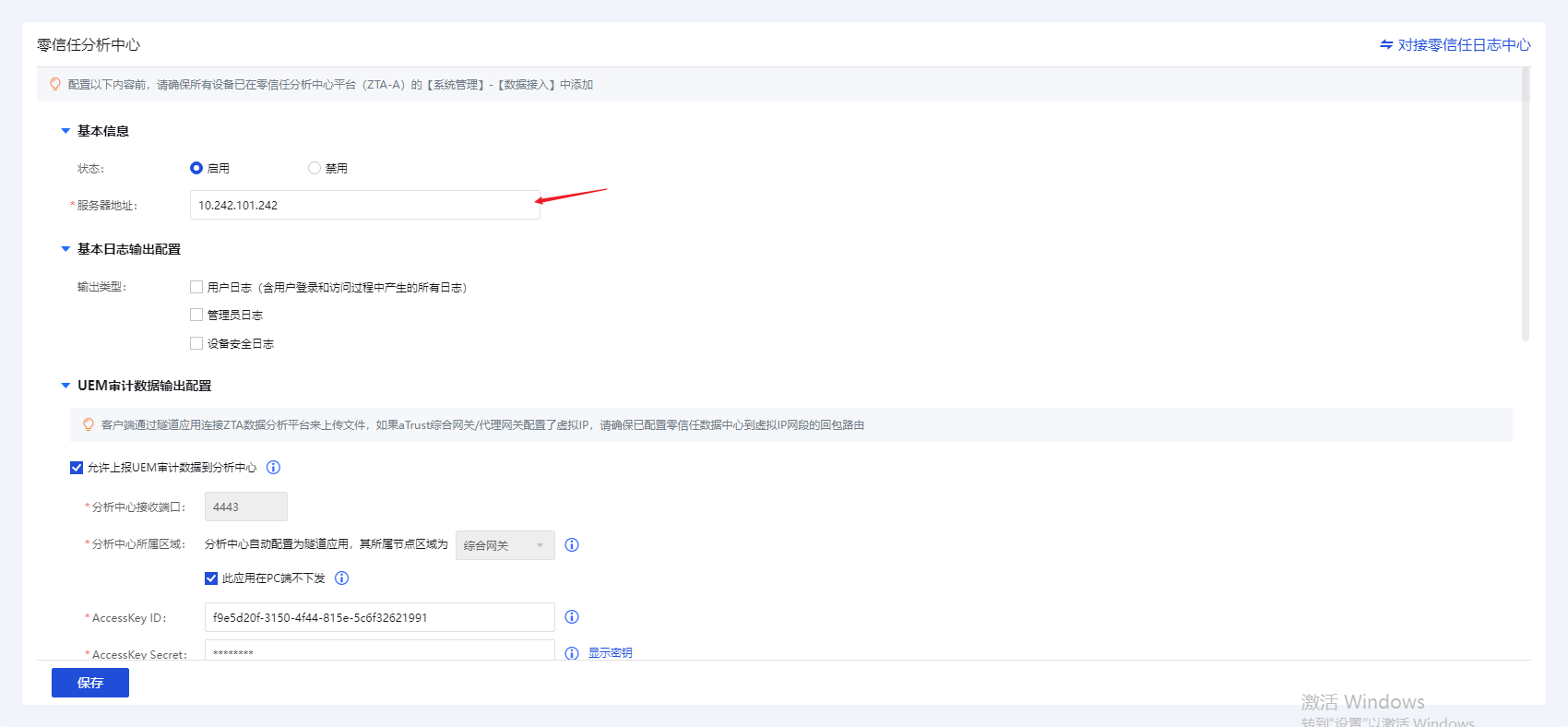
Task: Click lightbulb tip icon in top notice bar
Action: (x=55, y=85)
